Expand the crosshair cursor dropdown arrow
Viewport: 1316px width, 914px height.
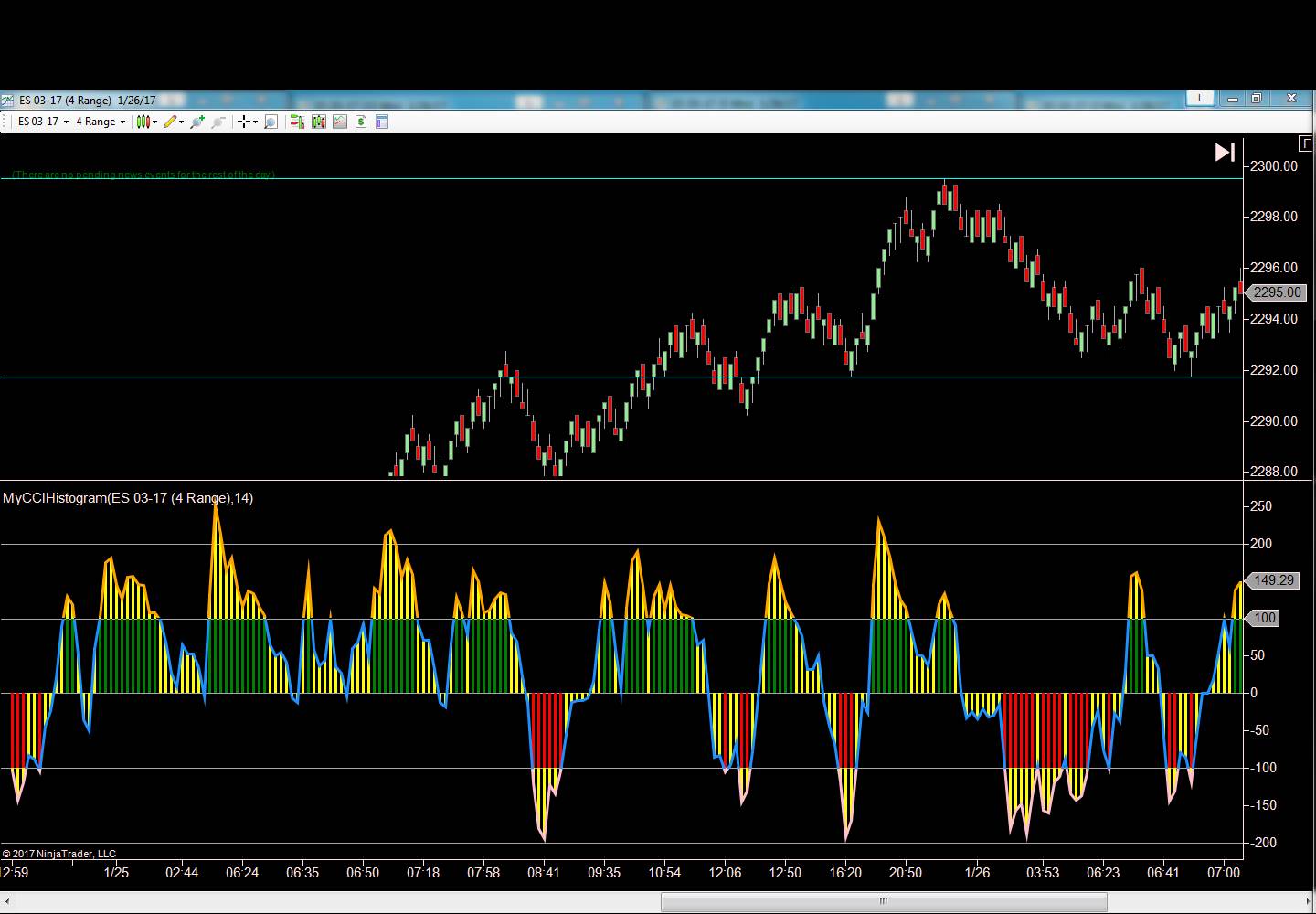pyautogui.click(x=255, y=122)
